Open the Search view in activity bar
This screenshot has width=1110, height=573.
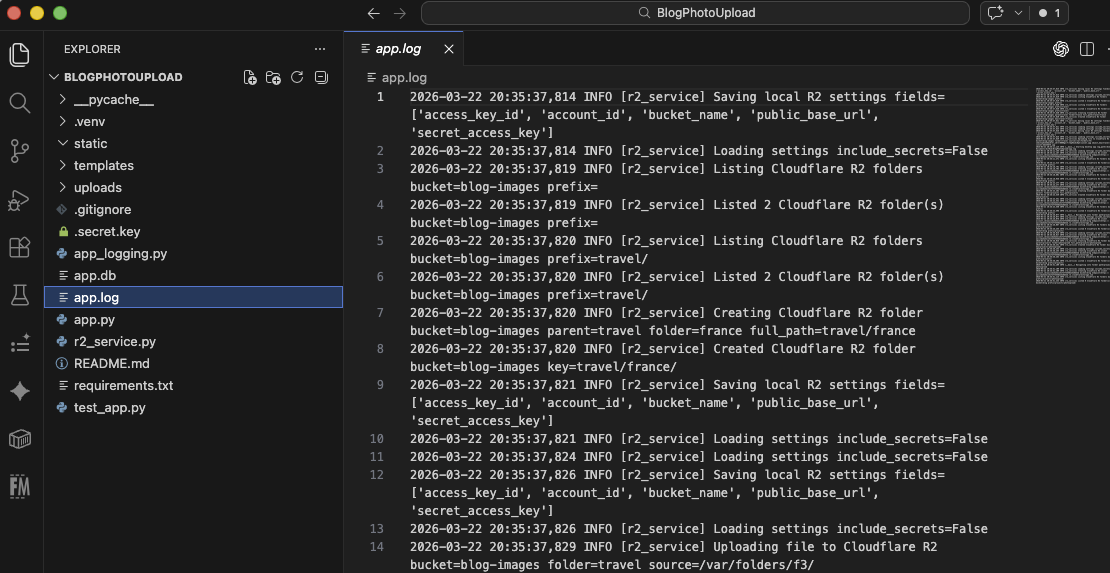coord(20,102)
